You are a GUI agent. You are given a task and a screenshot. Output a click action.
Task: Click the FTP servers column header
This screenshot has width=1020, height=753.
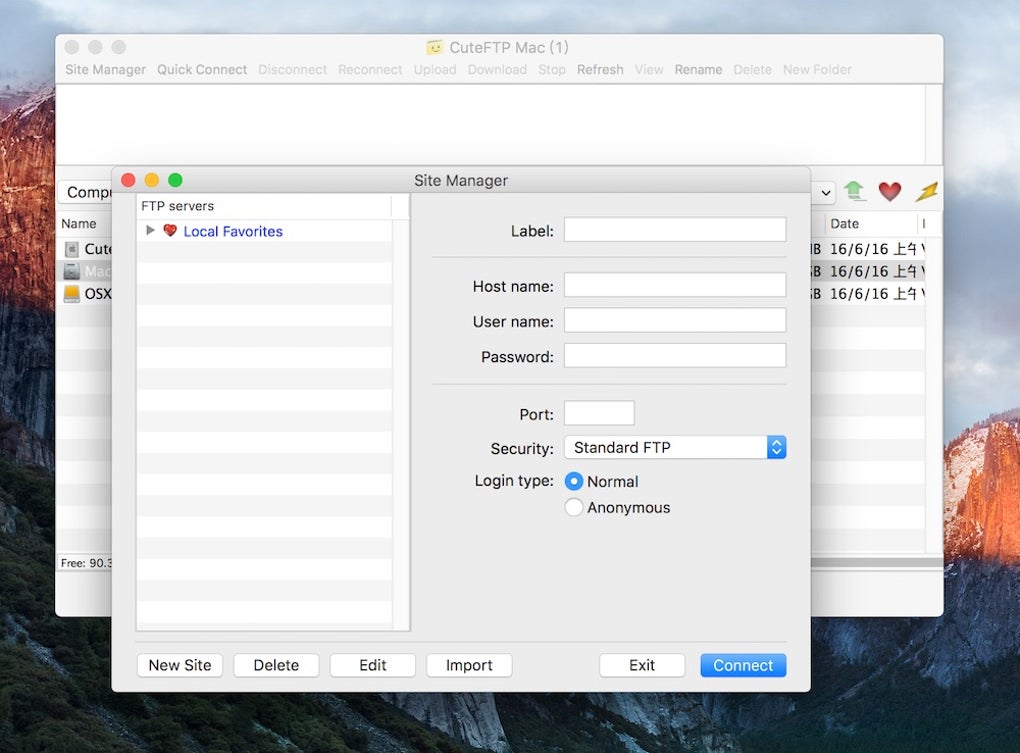click(263, 206)
